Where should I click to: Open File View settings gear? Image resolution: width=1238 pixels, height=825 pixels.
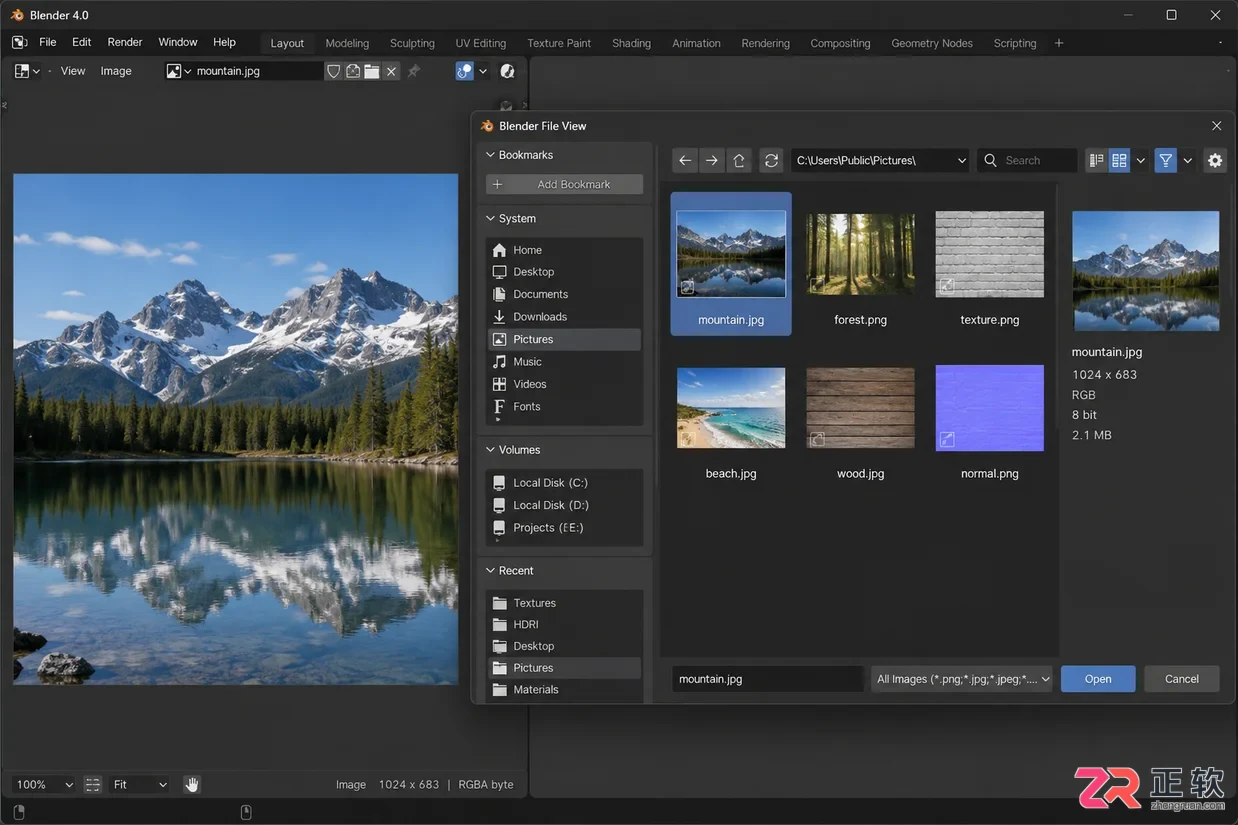point(1215,160)
